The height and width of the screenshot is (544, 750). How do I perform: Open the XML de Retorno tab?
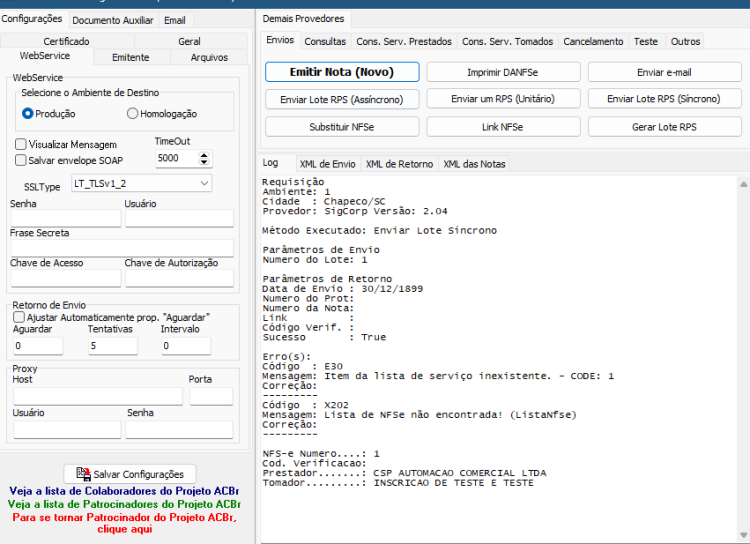click(x=399, y=164)
